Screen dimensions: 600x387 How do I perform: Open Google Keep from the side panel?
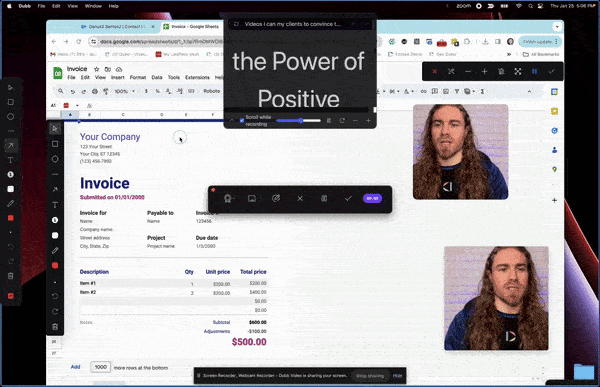tap(554, 111)
